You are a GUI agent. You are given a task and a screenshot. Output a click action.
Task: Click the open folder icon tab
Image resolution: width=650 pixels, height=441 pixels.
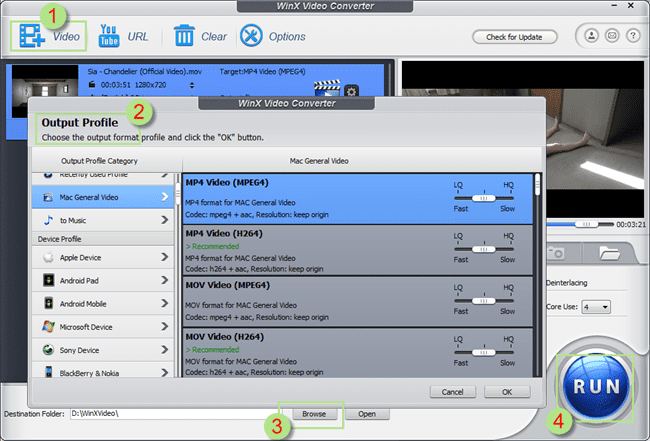coord(609,253)
